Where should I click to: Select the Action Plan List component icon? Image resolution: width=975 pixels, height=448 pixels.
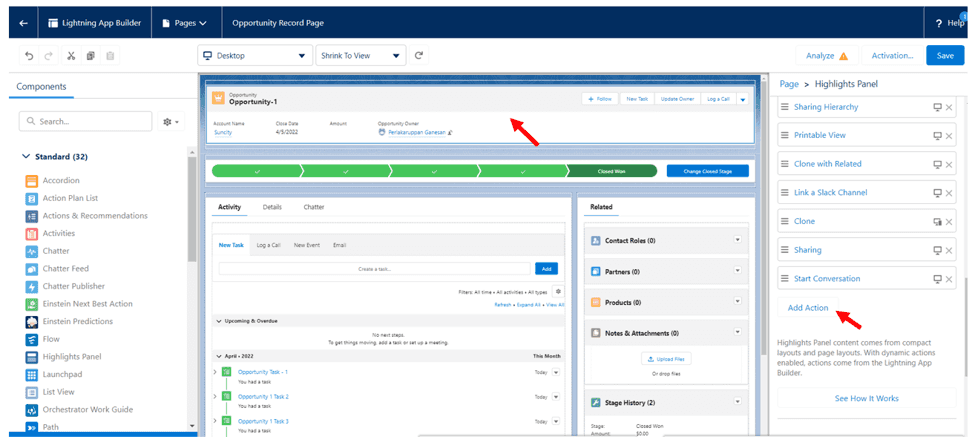pos(32,198)
